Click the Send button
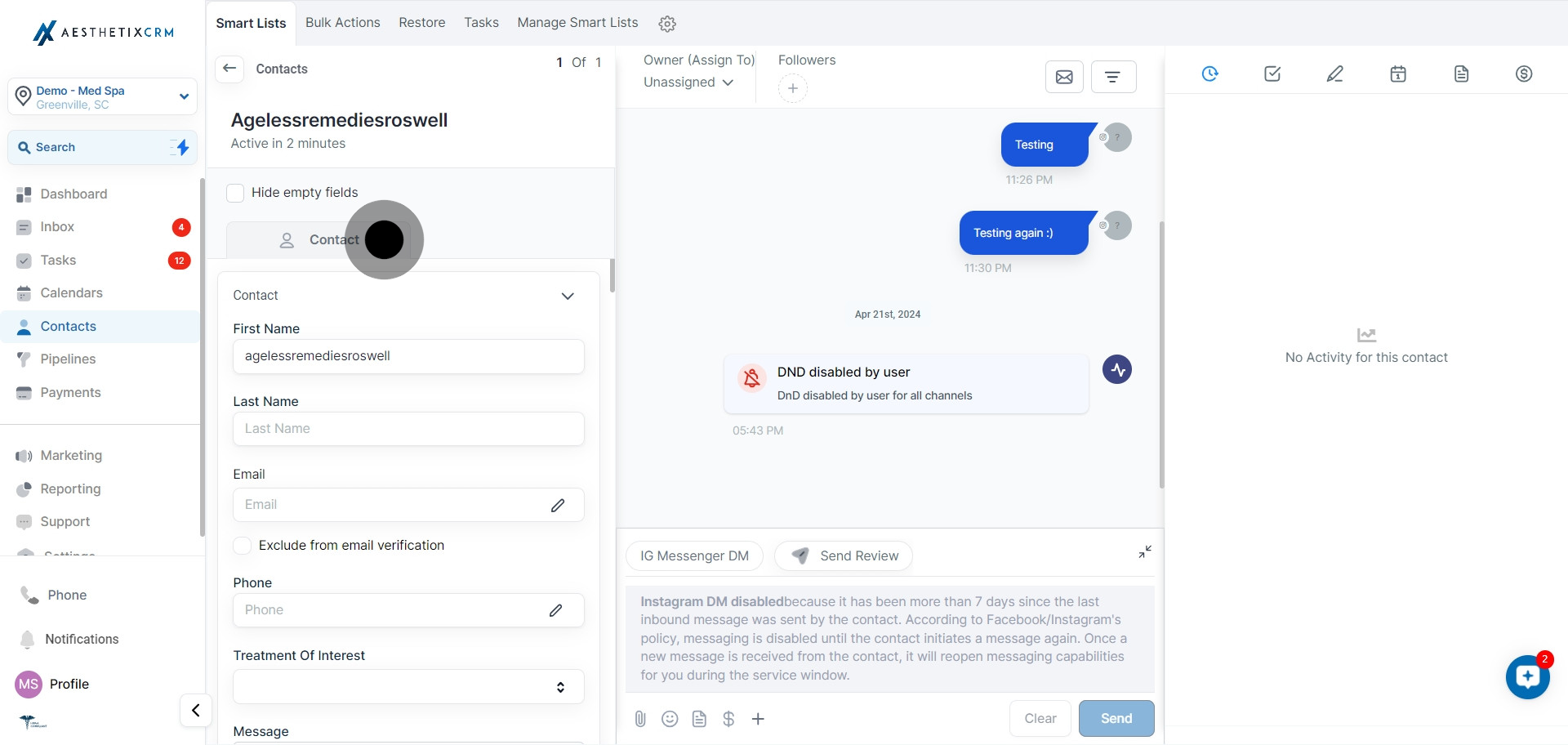 pos(1116,719)
